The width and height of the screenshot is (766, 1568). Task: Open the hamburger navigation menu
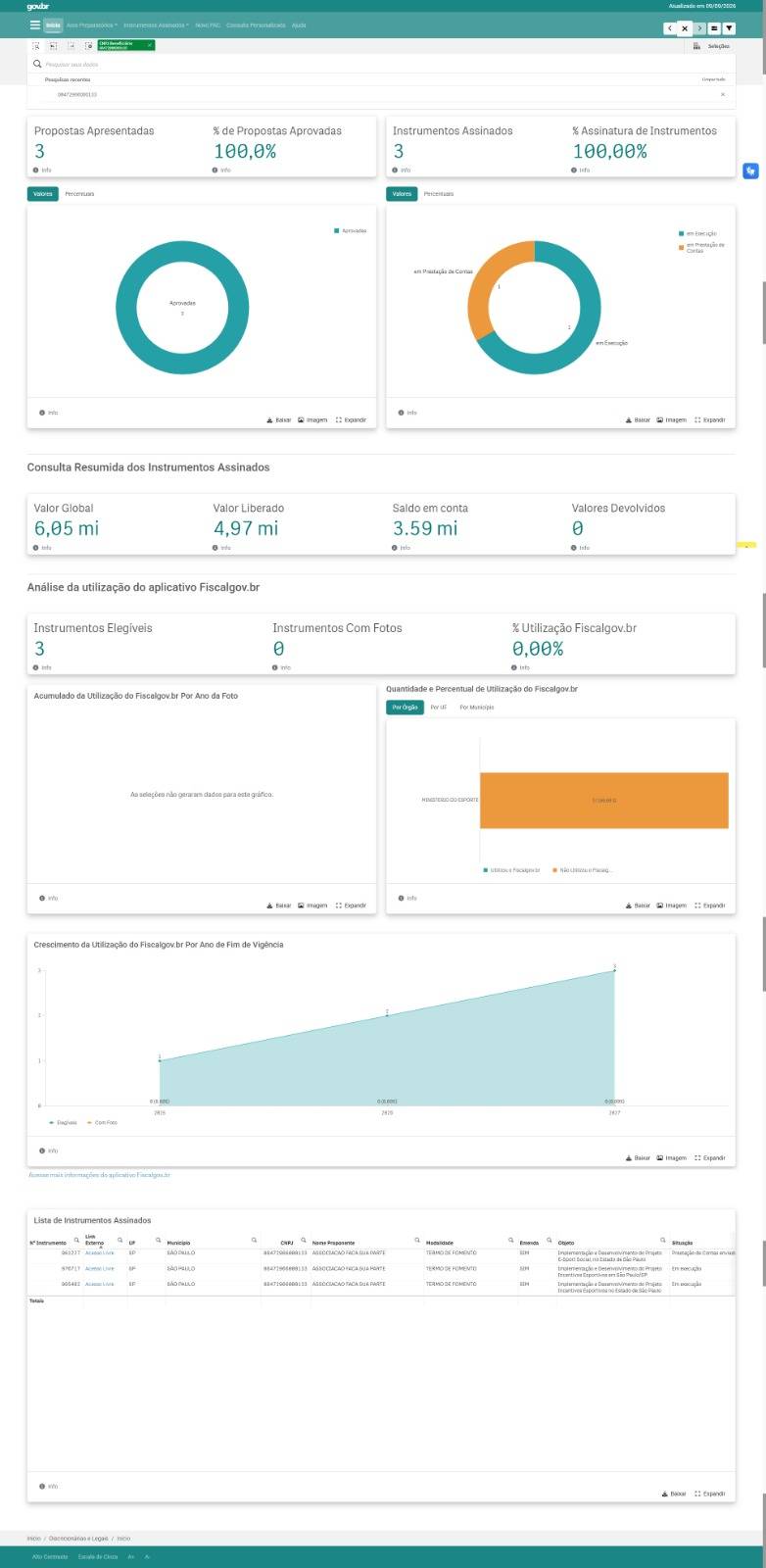click(35, 25)
